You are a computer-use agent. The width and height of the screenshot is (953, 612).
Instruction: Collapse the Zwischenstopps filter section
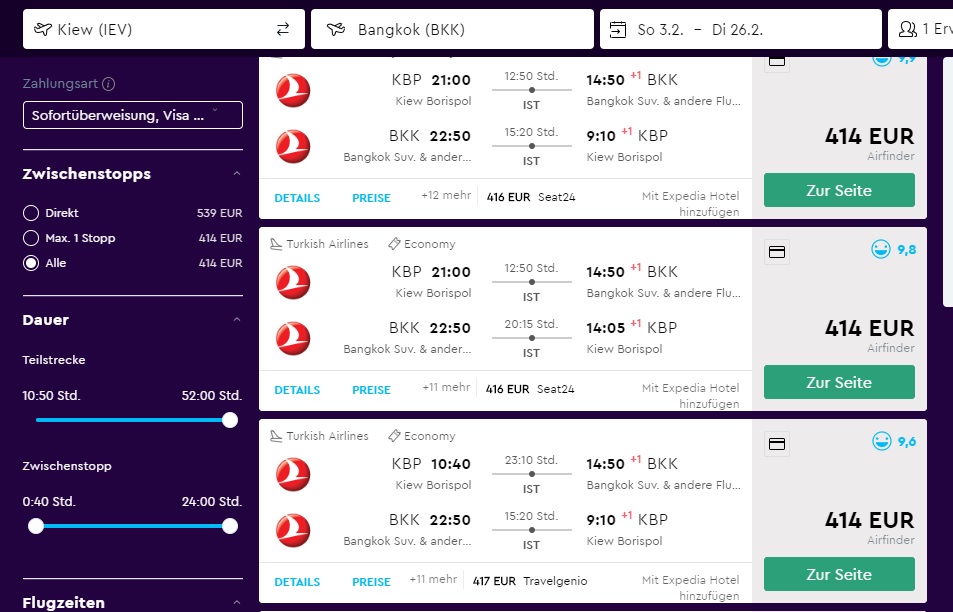[x=236, y=174]
